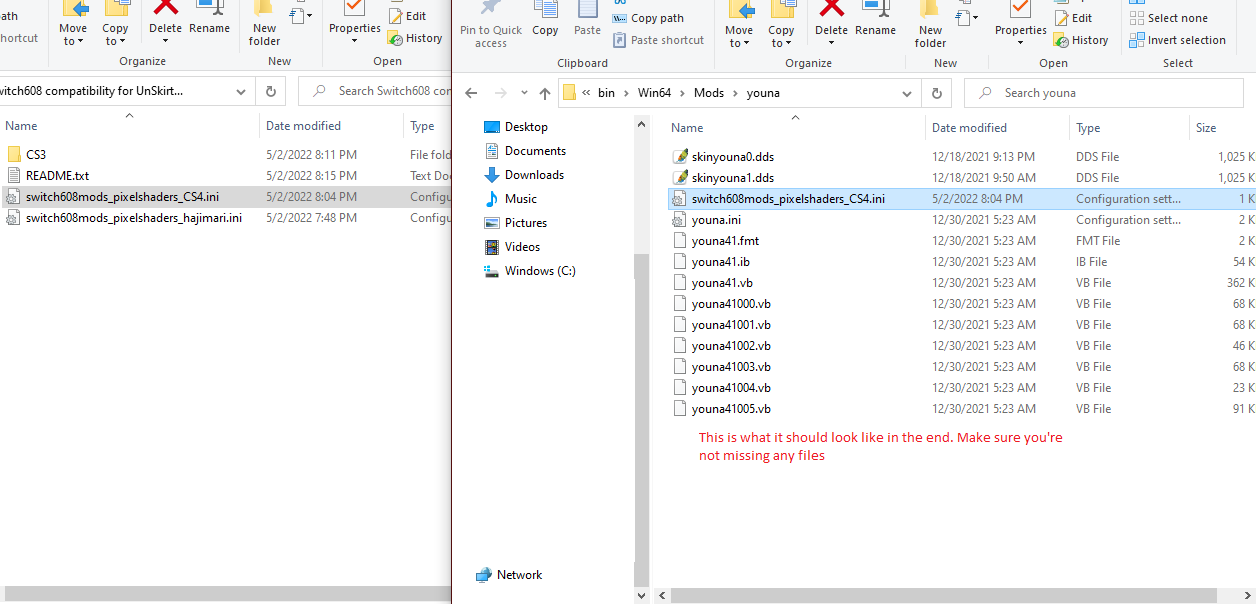The height and width of the screenshot is (604, 1256).
Task: Open address bar dropdown in left window
Action: coord(241,91)
